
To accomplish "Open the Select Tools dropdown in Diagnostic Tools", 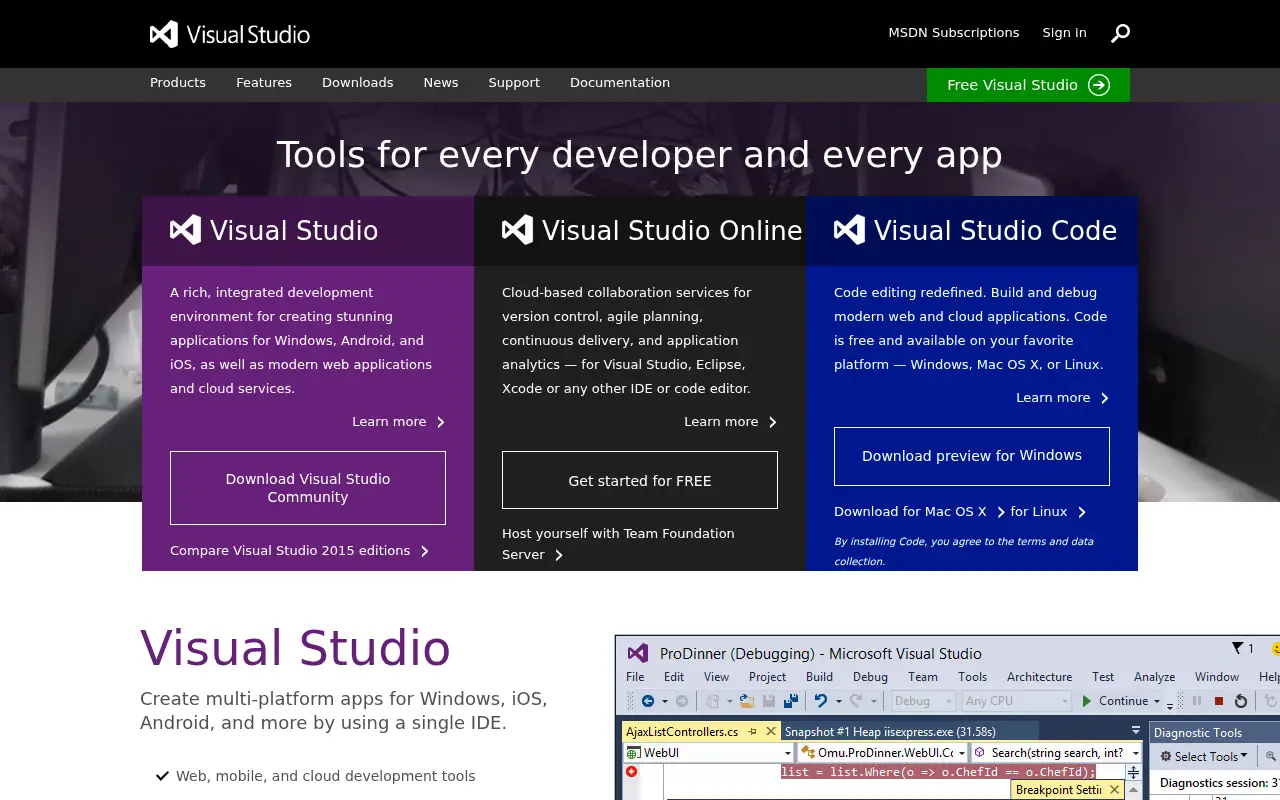I will coord(1203,757).
